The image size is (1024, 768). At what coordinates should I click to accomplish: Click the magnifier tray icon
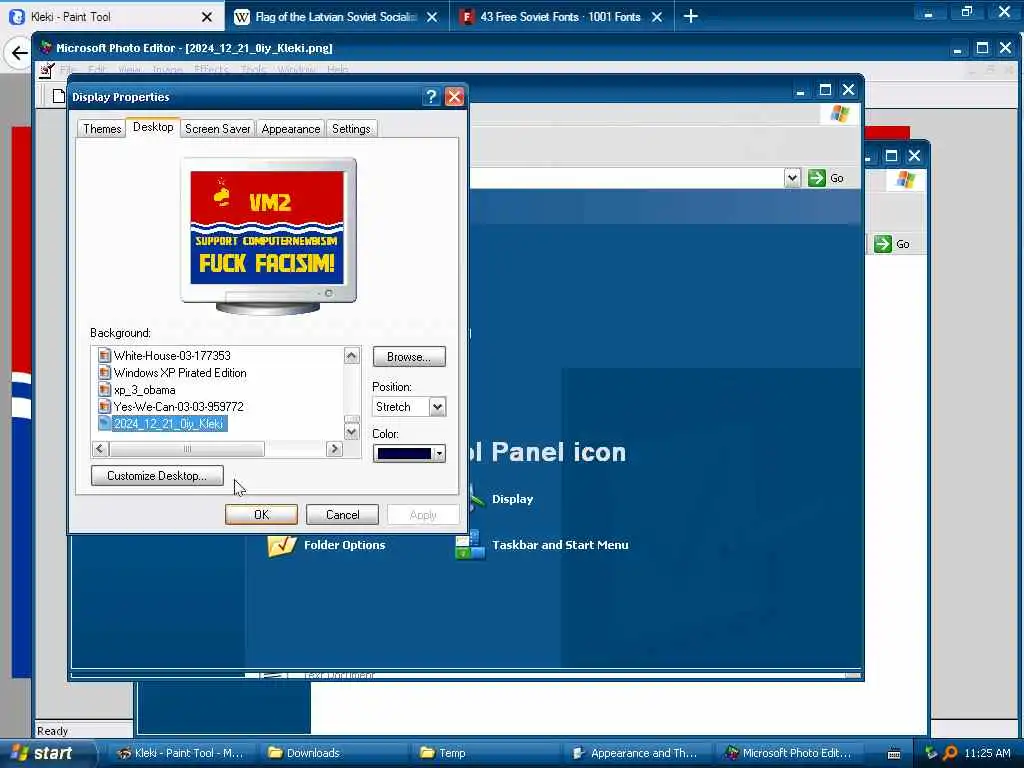[950, 753]
